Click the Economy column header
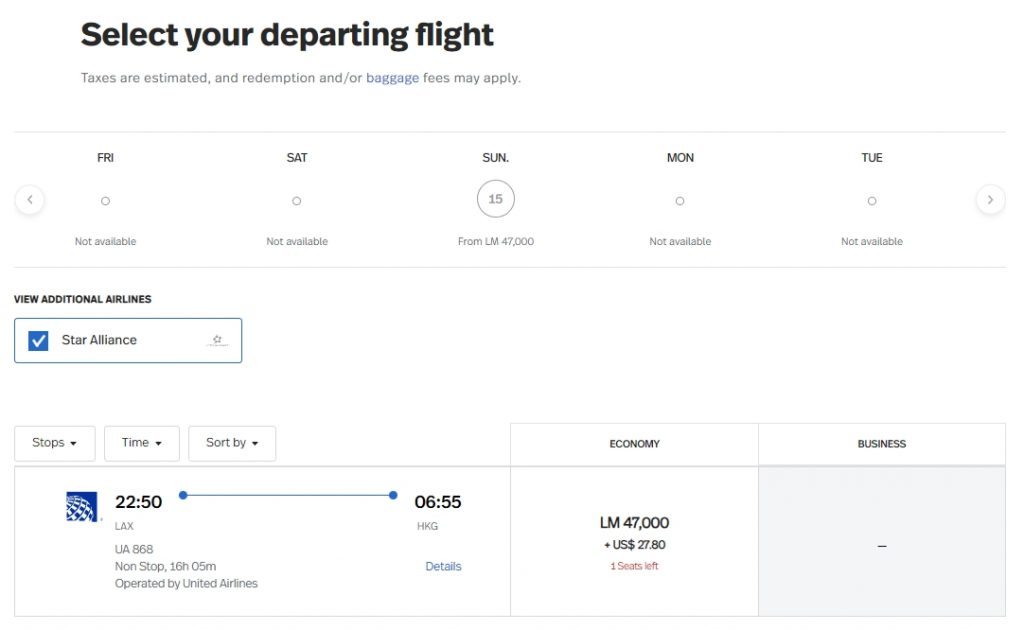The image size is (1024, 630). click(x=634, y=444)
